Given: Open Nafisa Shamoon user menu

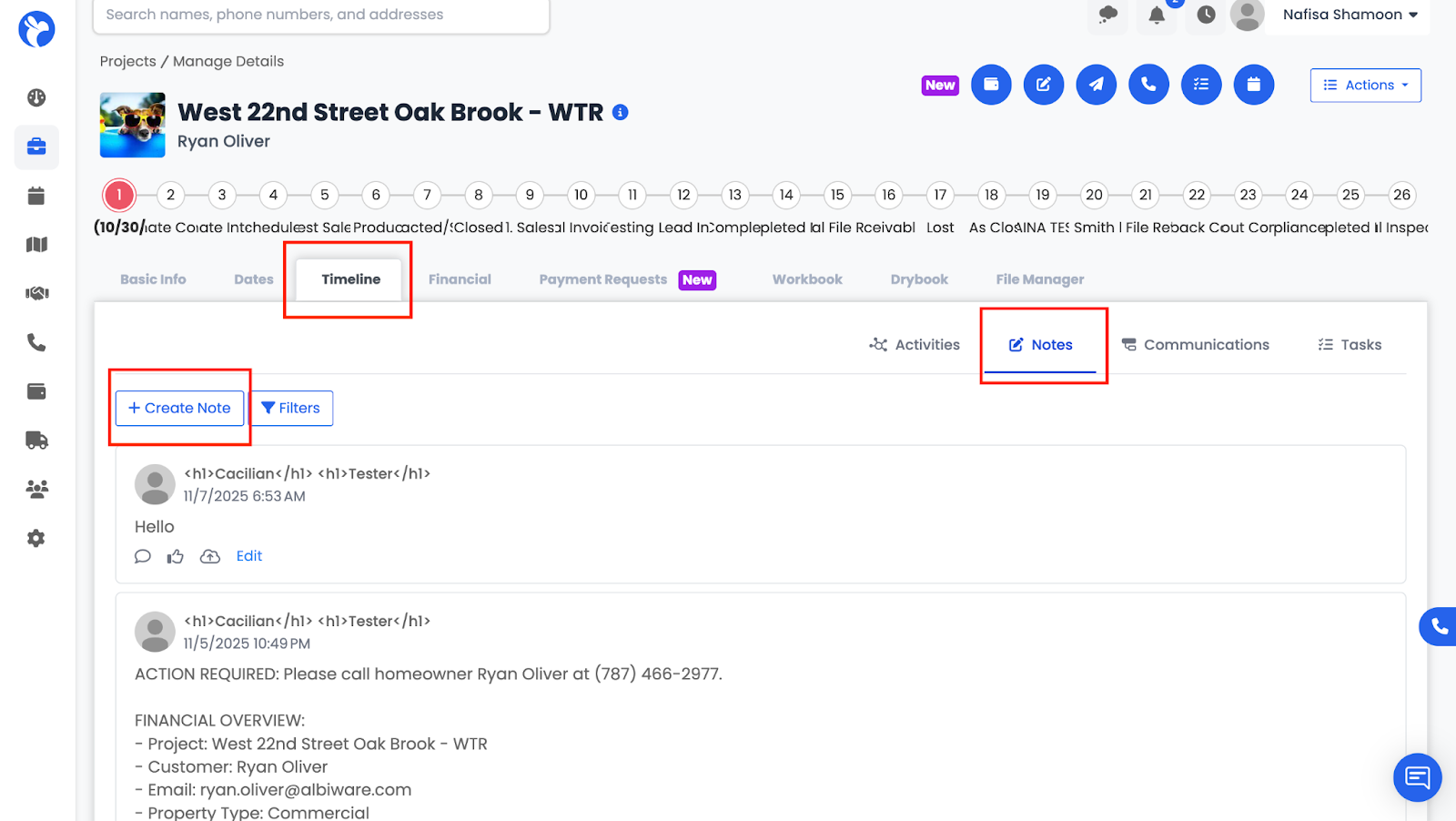Looking at the screenshot, I should pyautogui.click(x=1350, y=15).
